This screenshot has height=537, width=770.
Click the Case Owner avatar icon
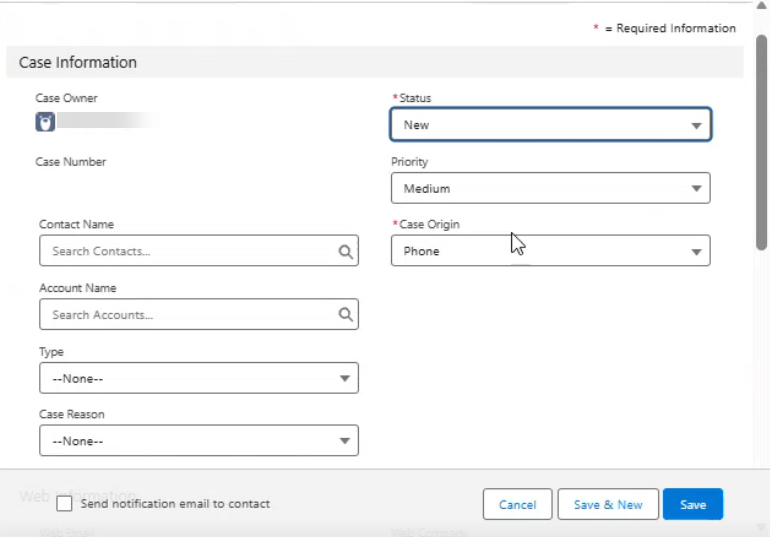coord(45,122)
